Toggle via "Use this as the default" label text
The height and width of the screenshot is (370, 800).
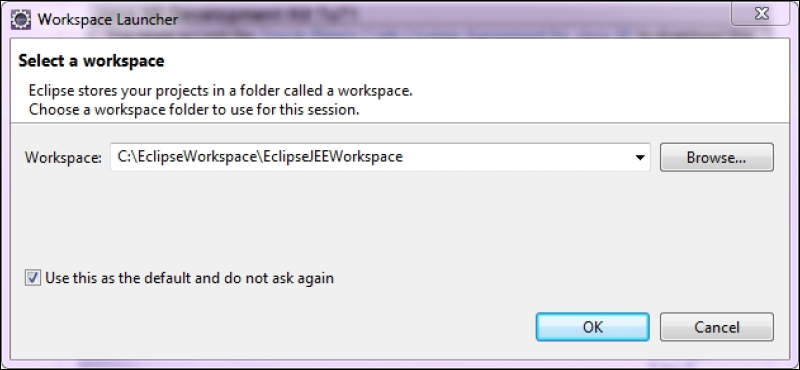133,278
